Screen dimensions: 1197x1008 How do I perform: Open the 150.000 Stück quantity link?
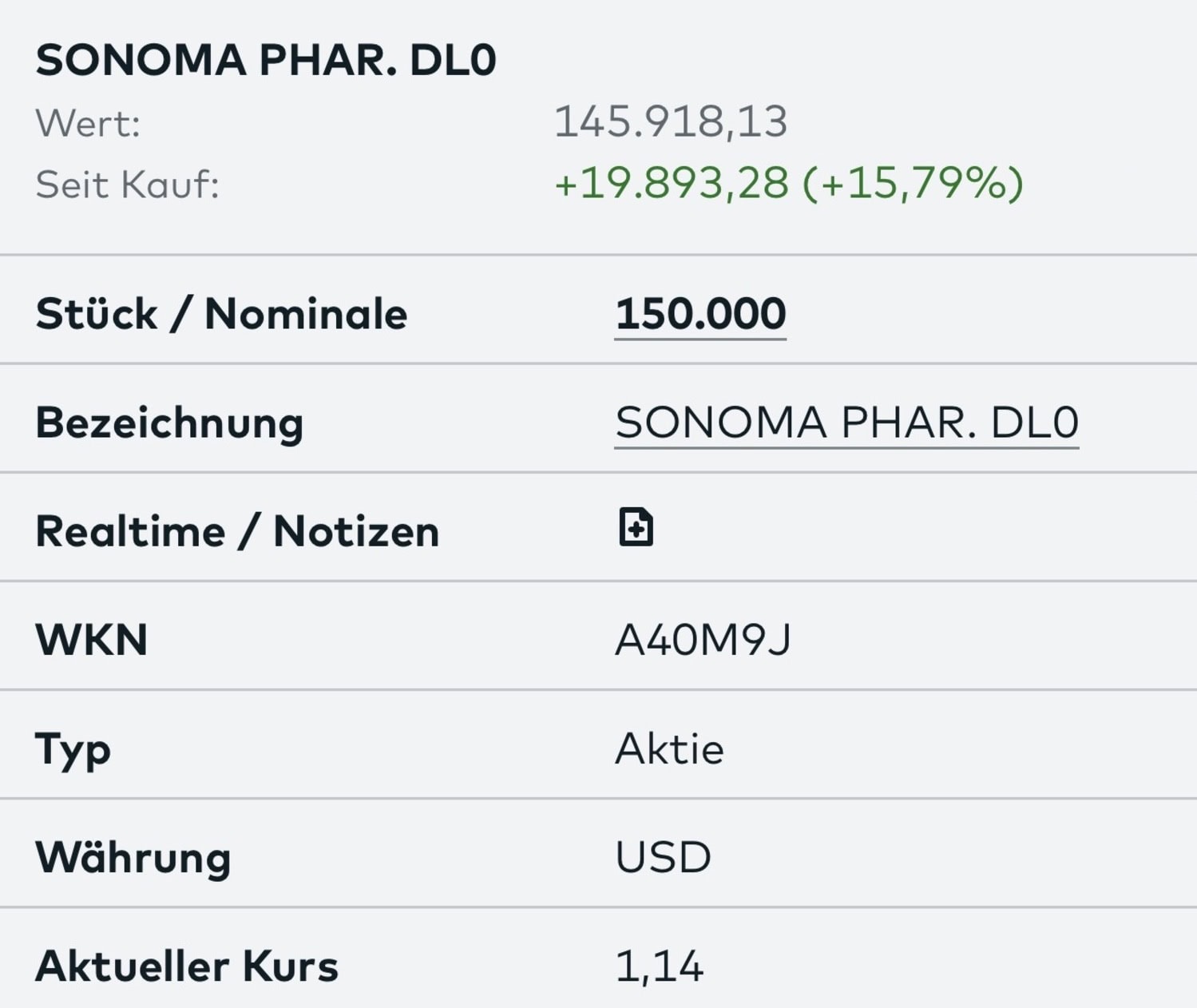[x=700, y=313]
